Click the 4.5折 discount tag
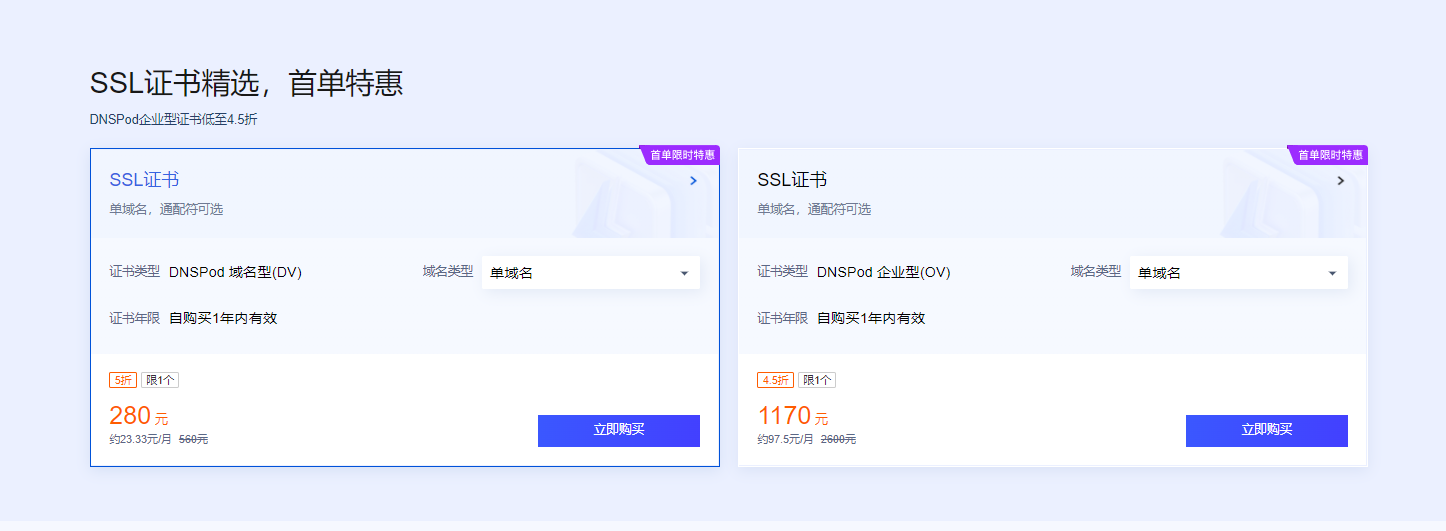 click(776, 380)
